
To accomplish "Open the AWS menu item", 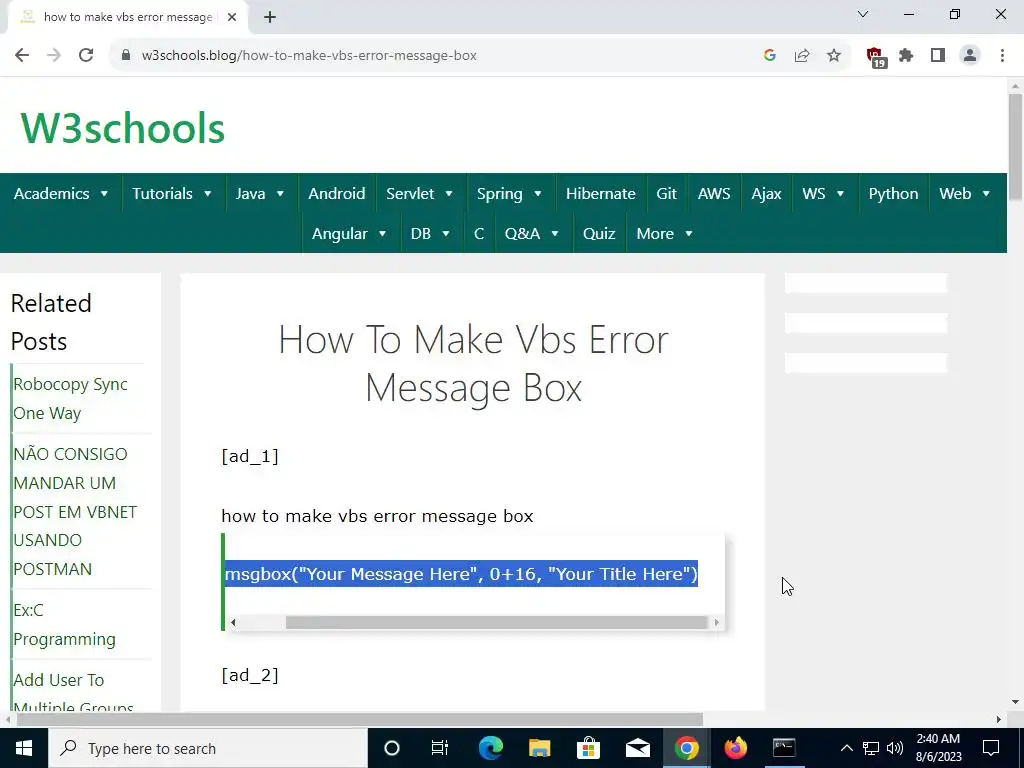I will tap(714, 193).
